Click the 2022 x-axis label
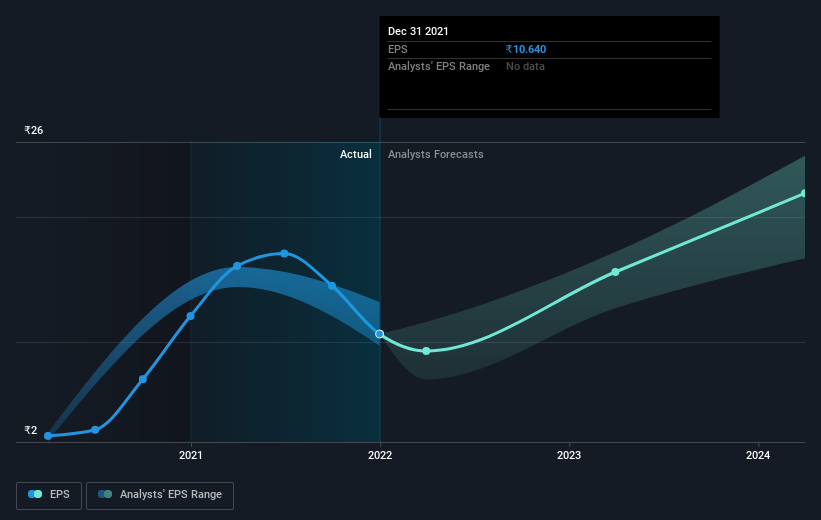 [x=380, y=455]
